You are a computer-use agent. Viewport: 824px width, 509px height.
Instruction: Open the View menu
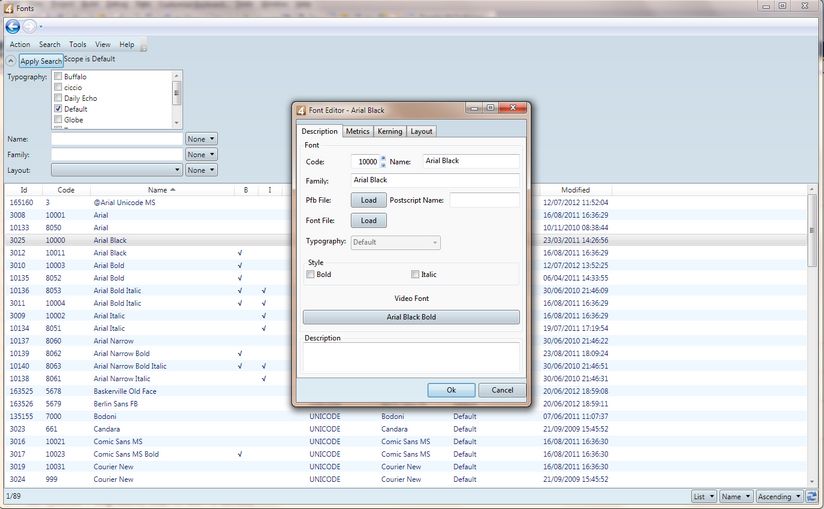coord(103,45)
